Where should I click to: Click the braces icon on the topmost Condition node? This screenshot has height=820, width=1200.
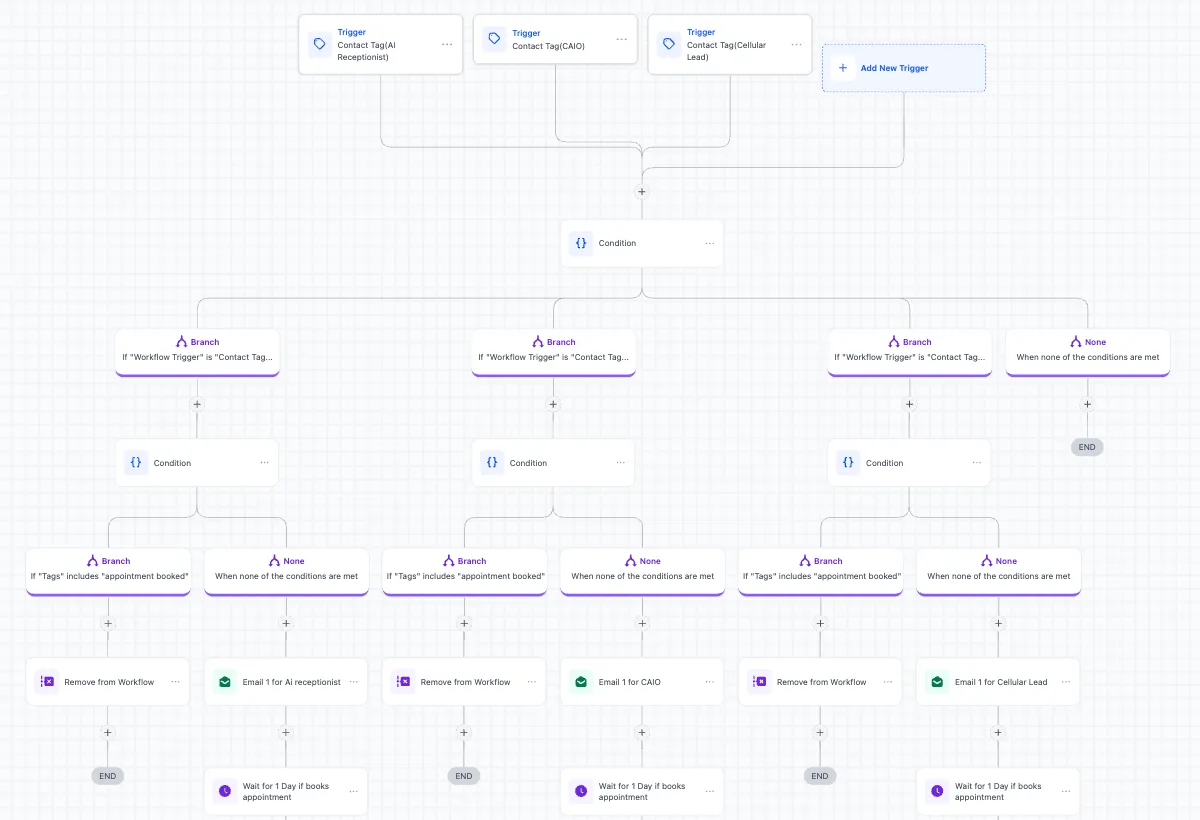coord(580,243)
